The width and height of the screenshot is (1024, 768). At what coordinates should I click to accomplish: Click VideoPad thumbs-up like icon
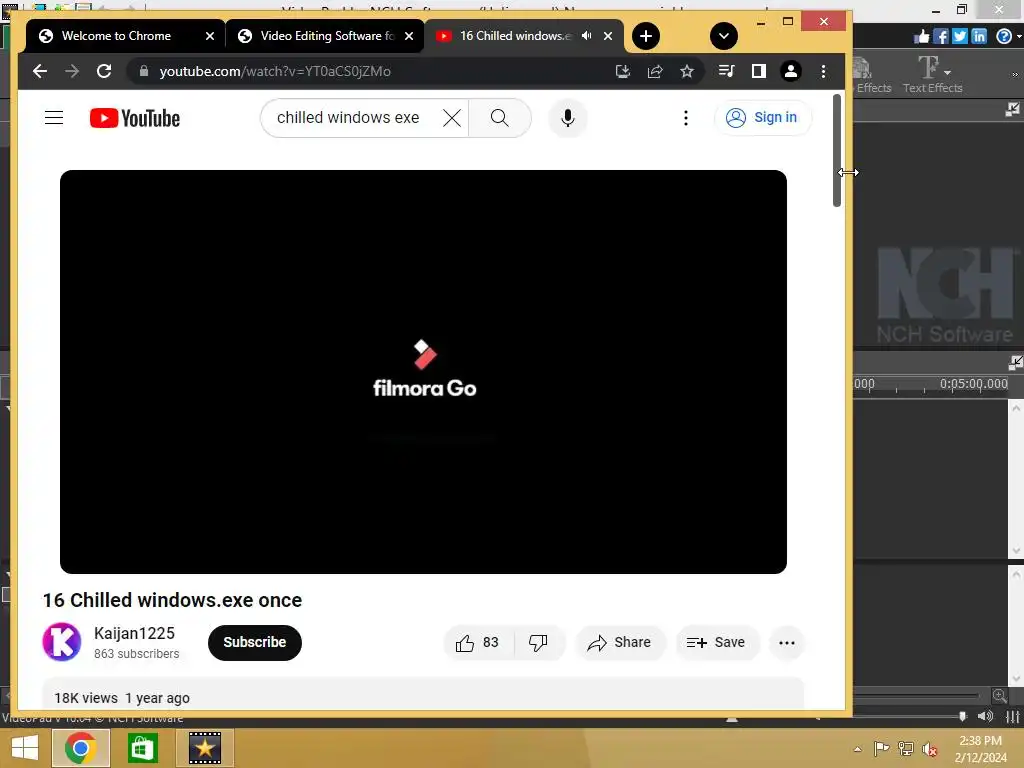(921, 36)
